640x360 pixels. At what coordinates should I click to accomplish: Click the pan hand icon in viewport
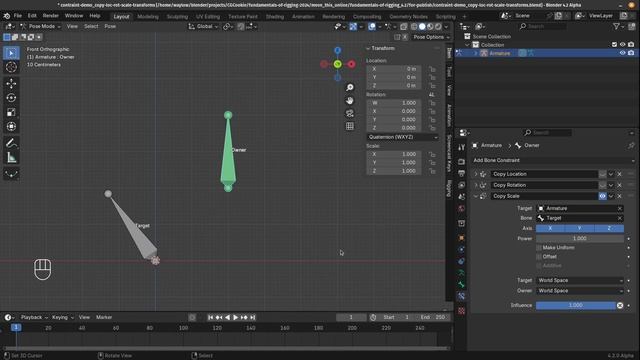tap(350, 100)
